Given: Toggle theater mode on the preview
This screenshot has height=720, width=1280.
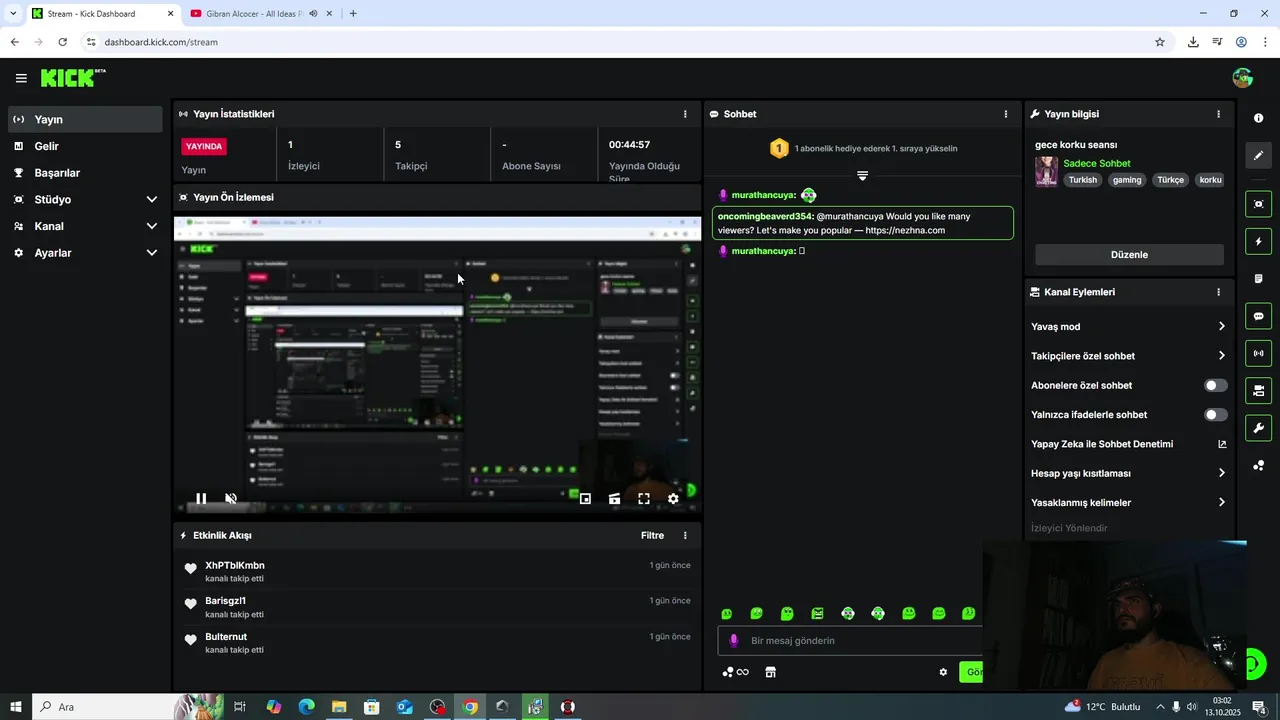Looking at the screenshot, I should point(614,498).
